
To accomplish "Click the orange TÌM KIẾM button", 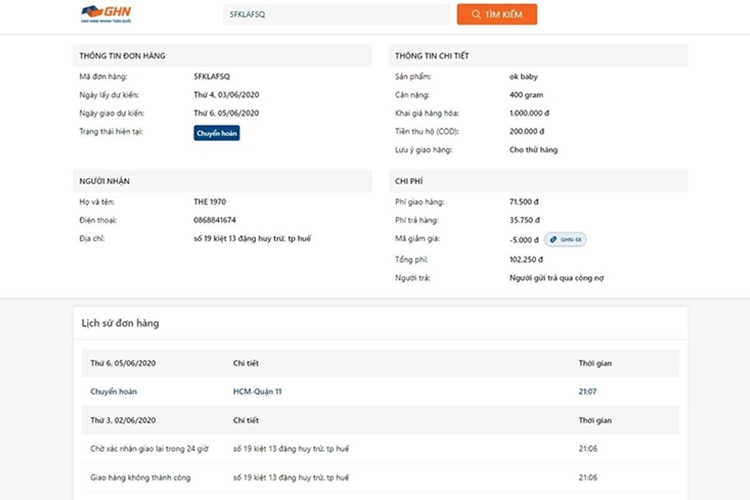I will click(497, 14).
